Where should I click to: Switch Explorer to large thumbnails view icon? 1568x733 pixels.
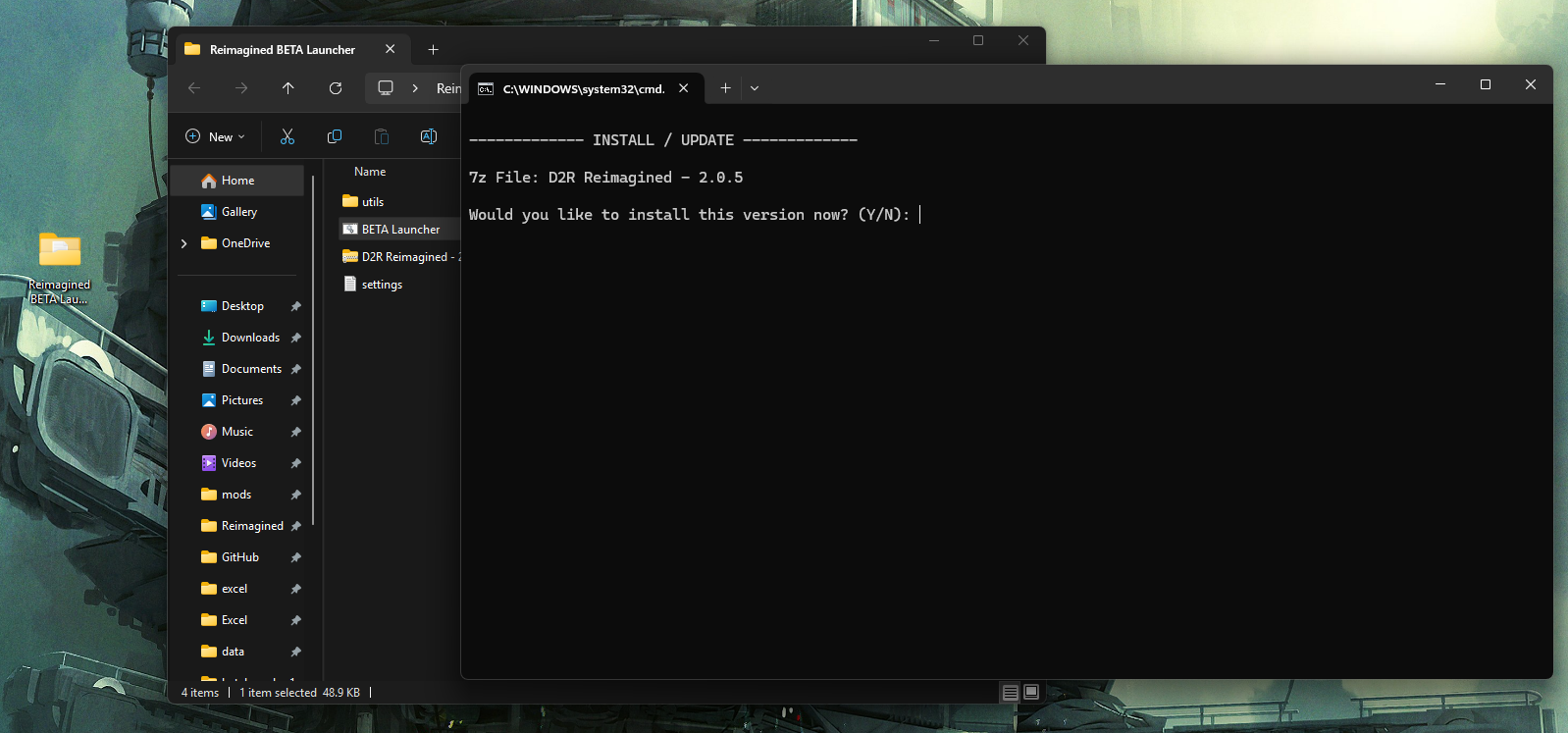click(1031, 693)
